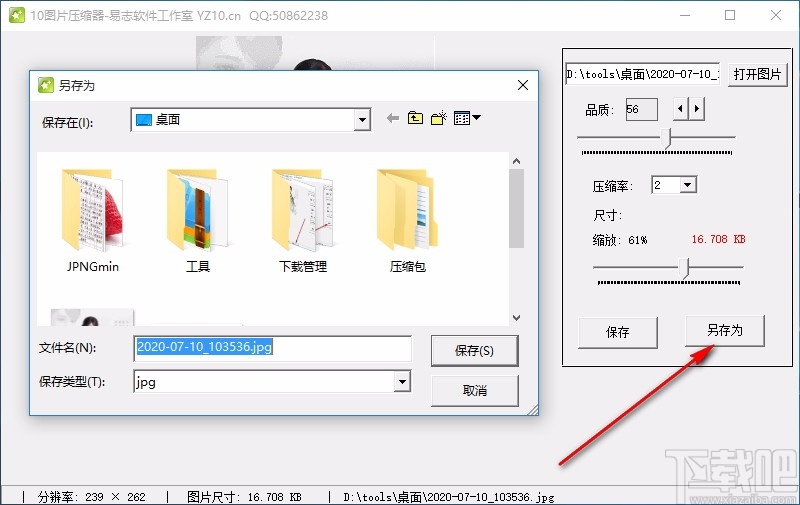Maximize the main window
Image resolution: width=800 pixels, height=505 pixels.
[x=730, y=15]
